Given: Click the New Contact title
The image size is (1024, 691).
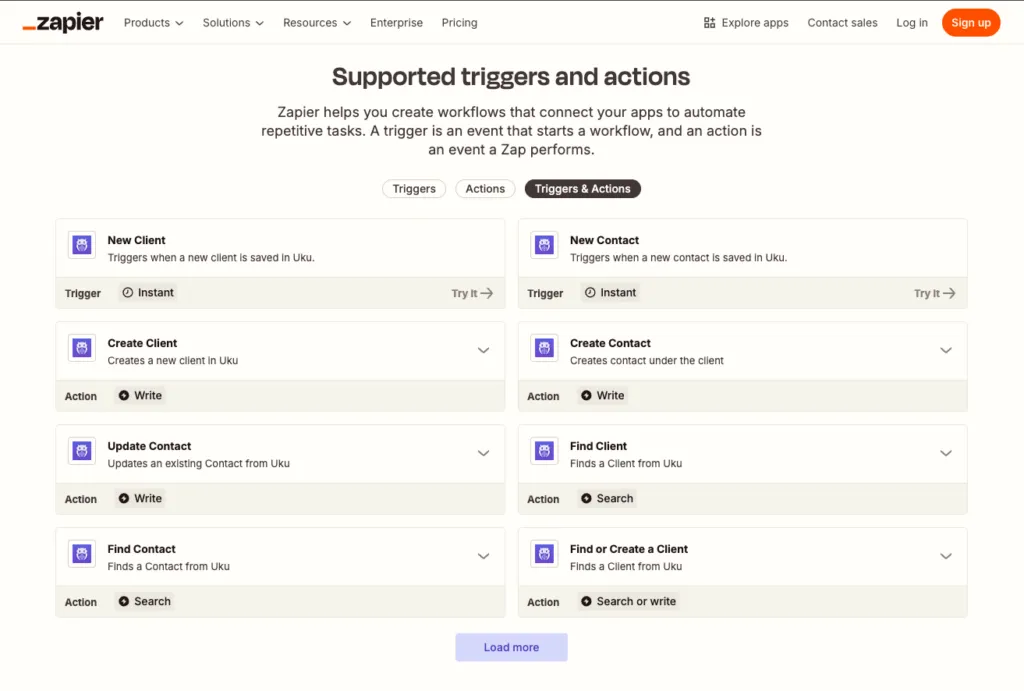Looking at the screenshot, I should [x=604, y=240].
